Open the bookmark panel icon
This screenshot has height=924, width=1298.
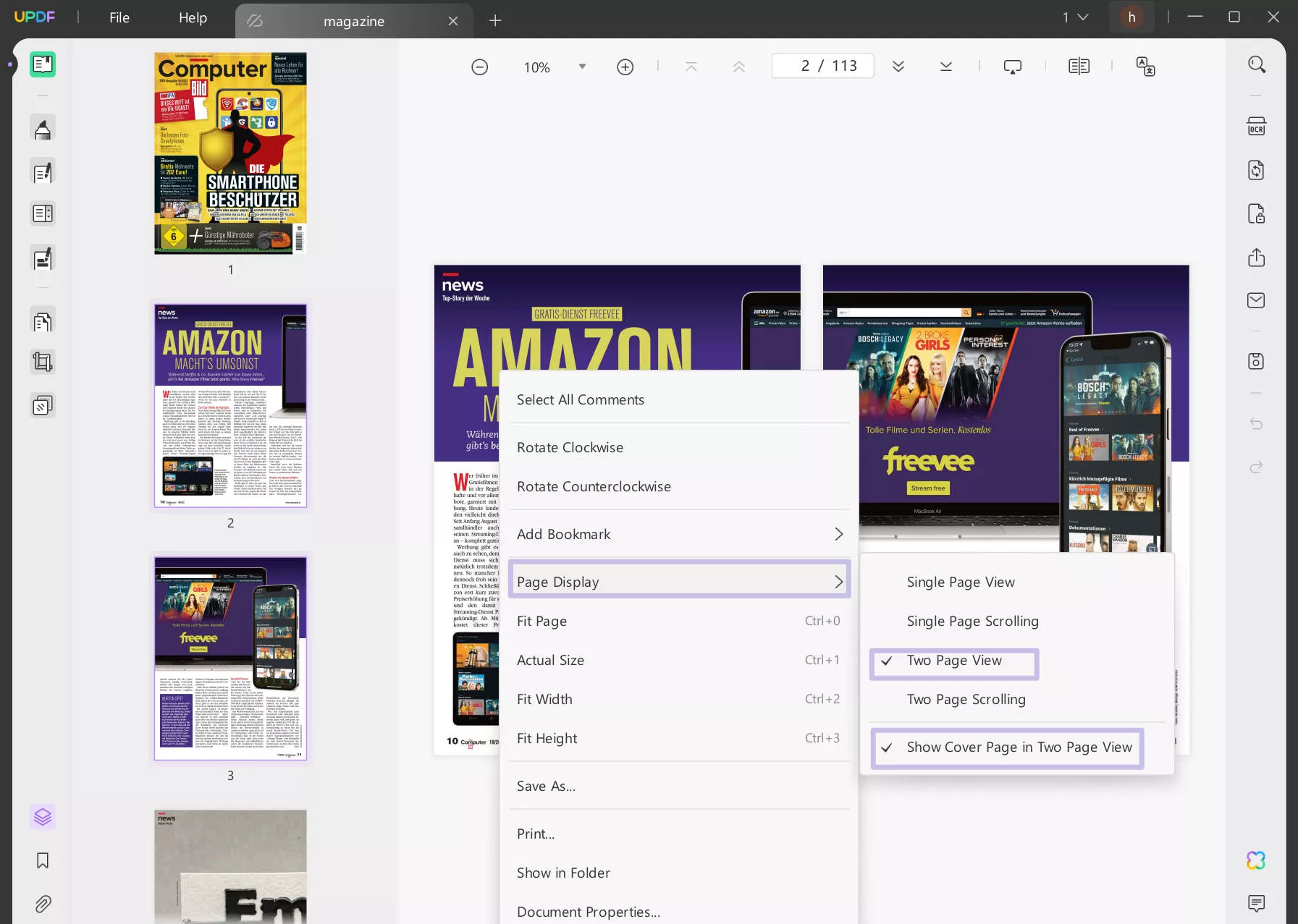coord(43,860)
